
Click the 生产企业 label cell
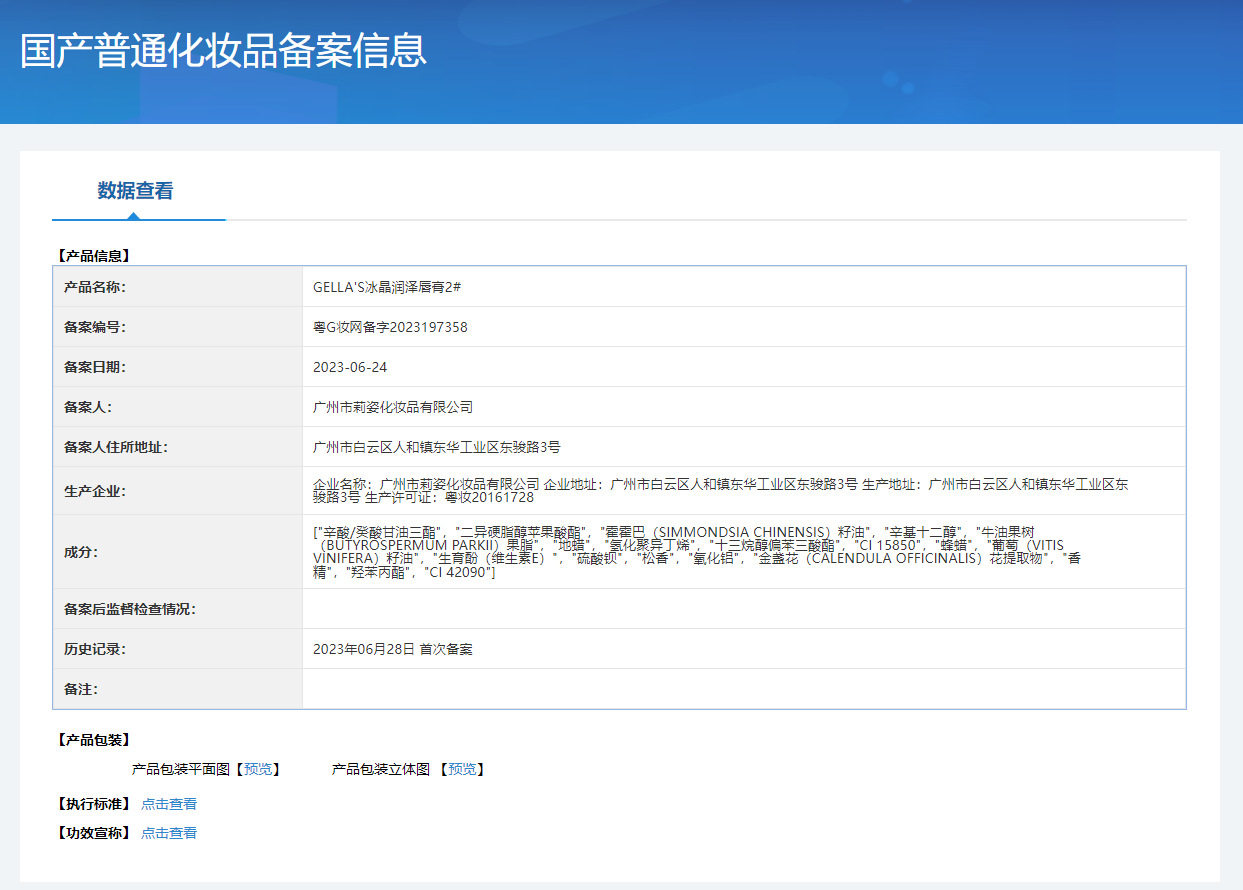[178, 491]
